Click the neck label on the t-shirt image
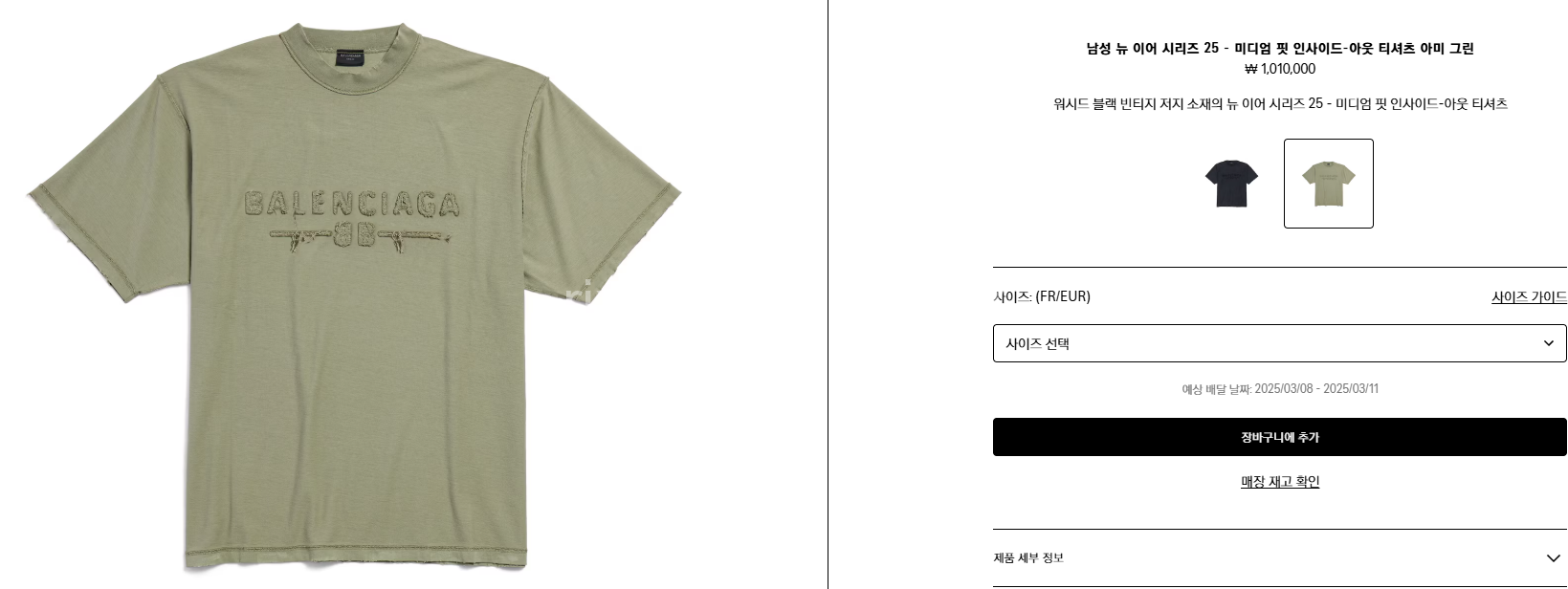The width and height of the screenshot is (1568, 589). (349, 58)
